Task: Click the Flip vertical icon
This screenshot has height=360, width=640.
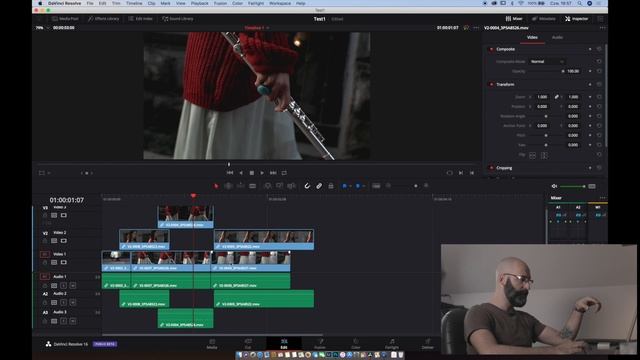Action: (544, 156)
